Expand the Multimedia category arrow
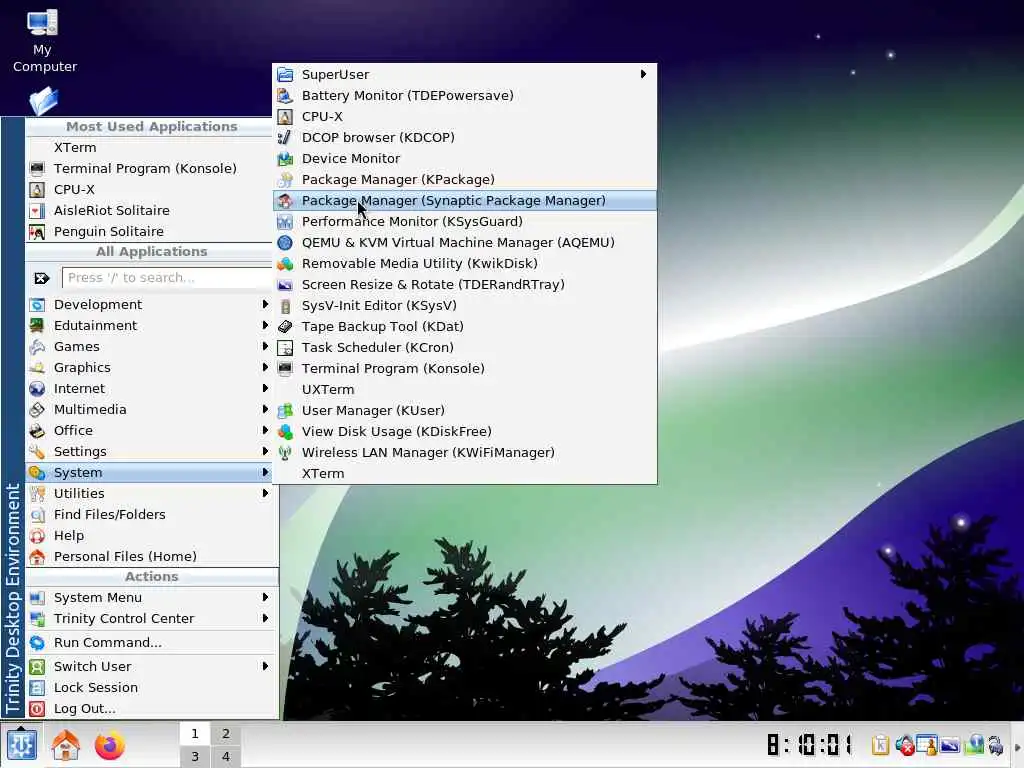The image size is (1024, 768). coord(265,409)
